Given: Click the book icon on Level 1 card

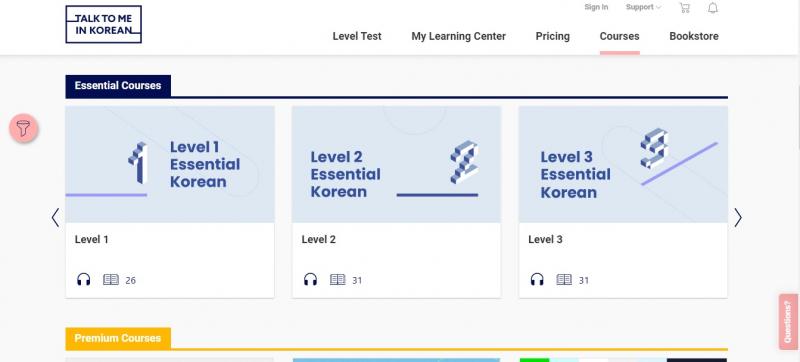Looking at the screenshot, I should tap(111, 279).
